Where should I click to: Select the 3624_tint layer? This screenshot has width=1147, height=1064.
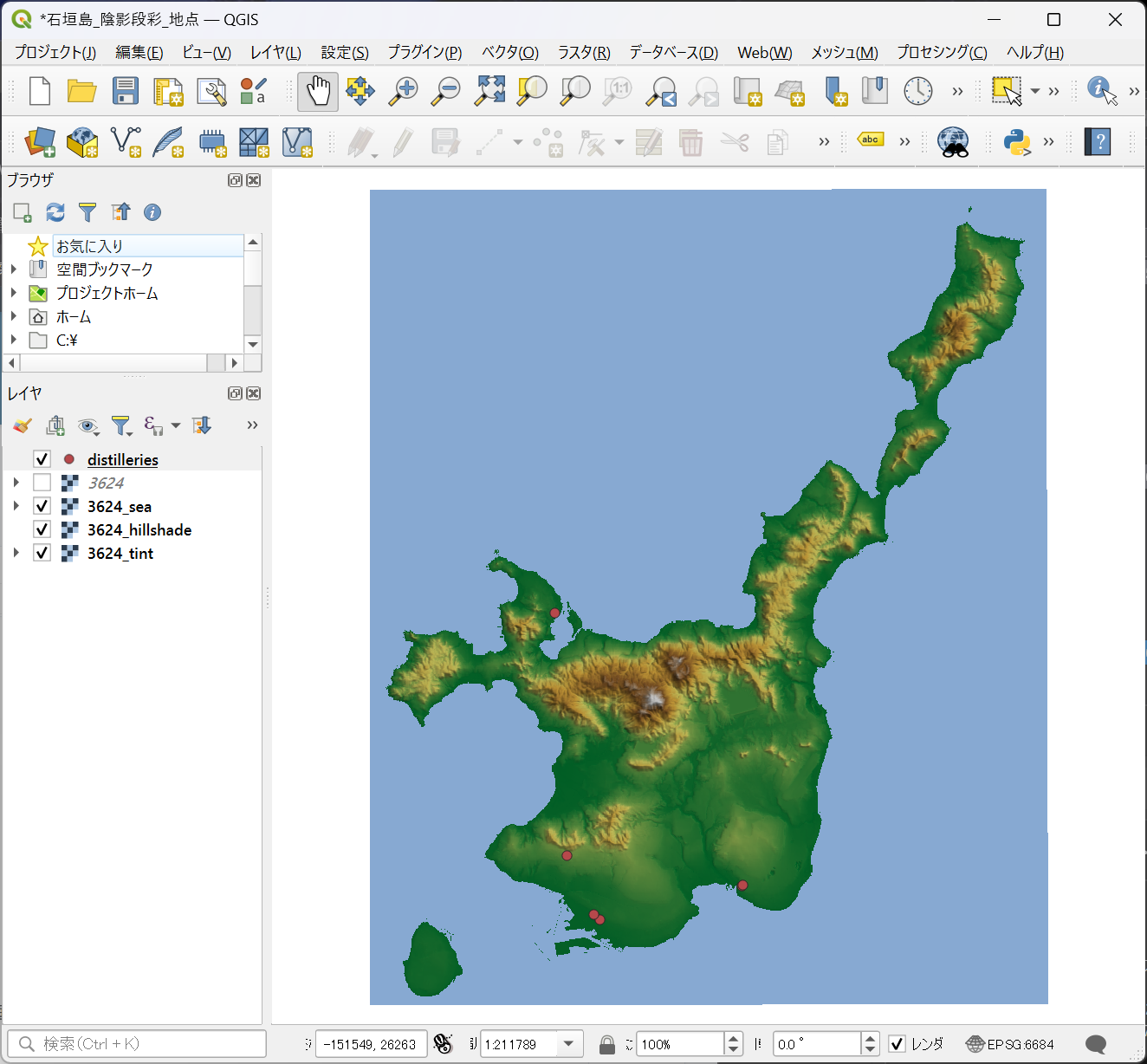(x=120, y=553)
